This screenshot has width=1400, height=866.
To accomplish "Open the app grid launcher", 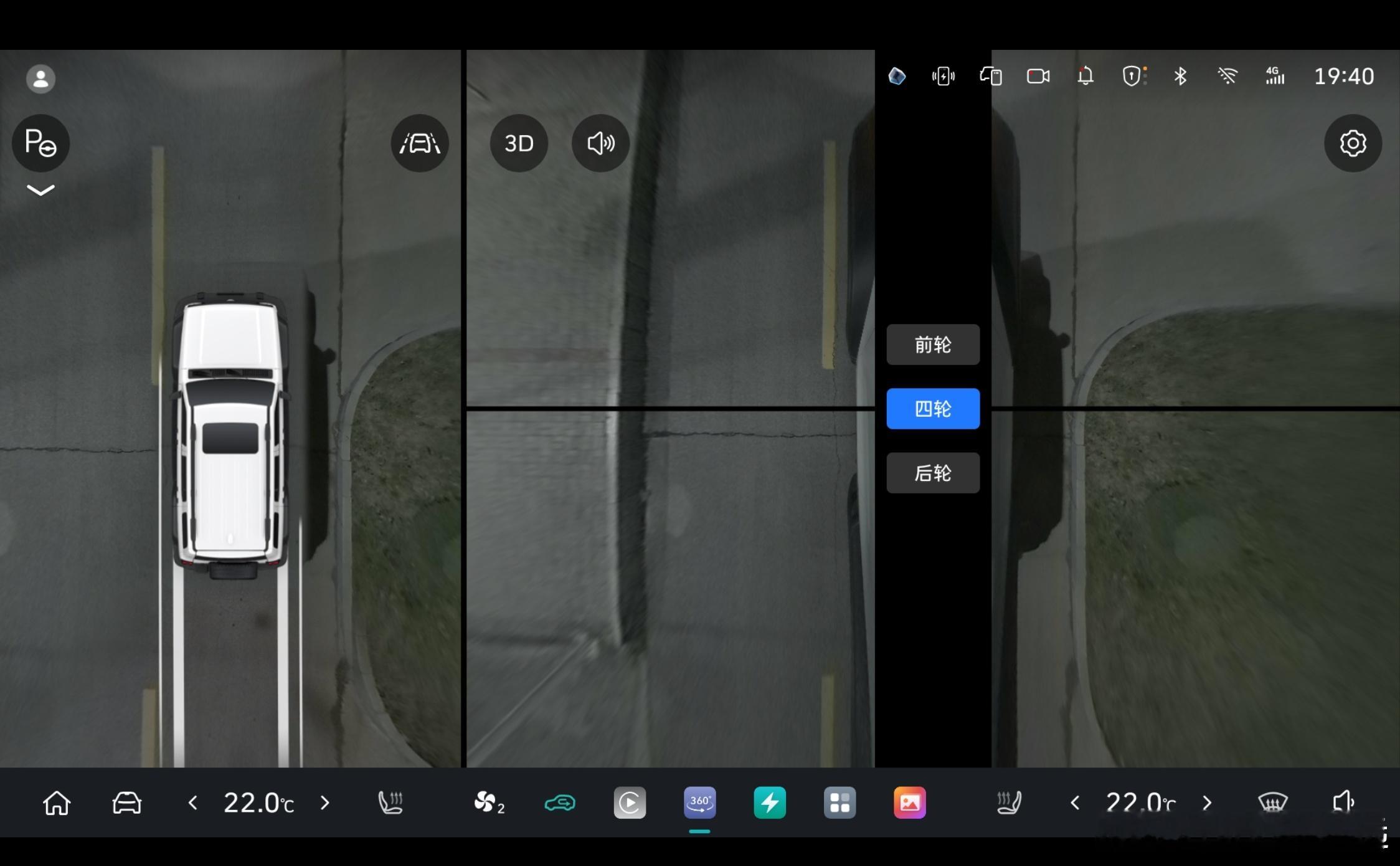I will click(840, 802).
